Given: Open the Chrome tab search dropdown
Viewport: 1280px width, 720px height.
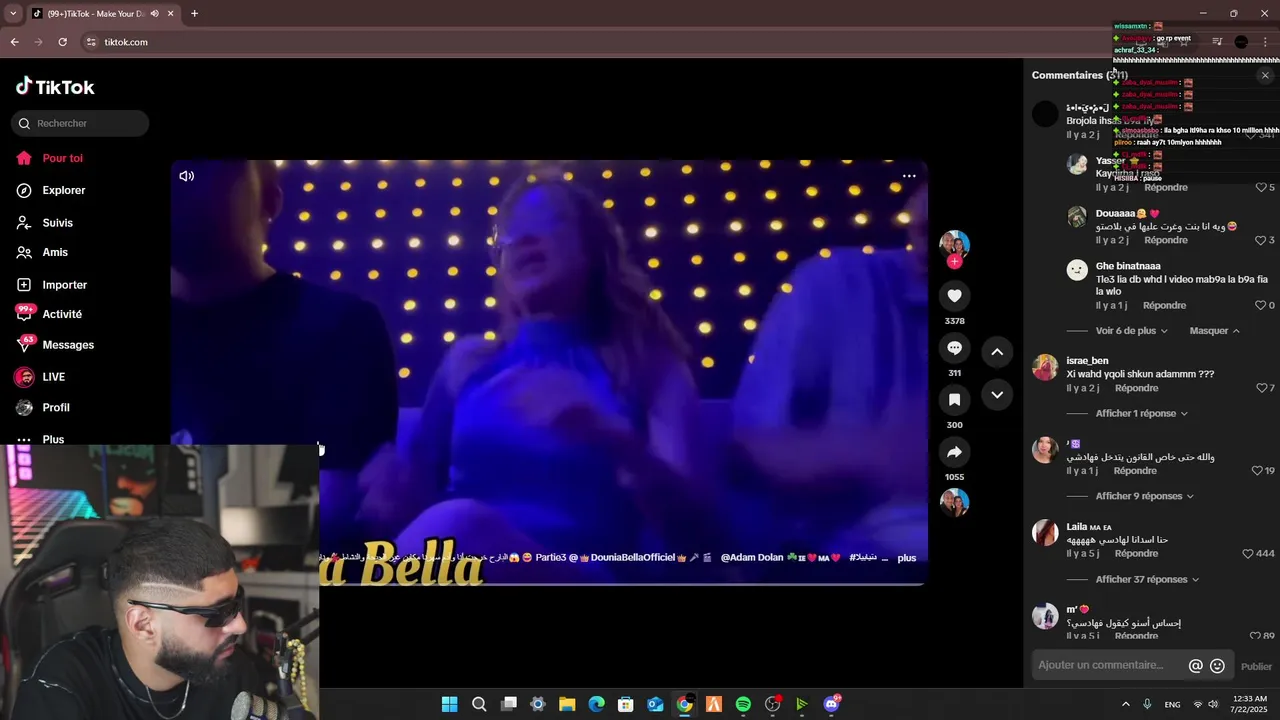Looking at the screenshot, I should point(13,14).
